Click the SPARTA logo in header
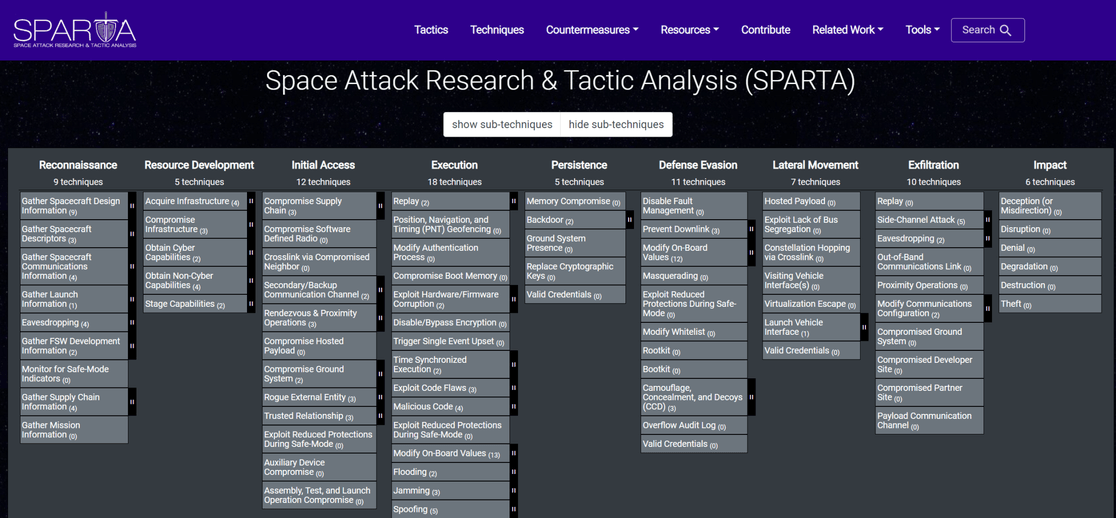This screenshot has width=1116, height=518. coord(75,30)
